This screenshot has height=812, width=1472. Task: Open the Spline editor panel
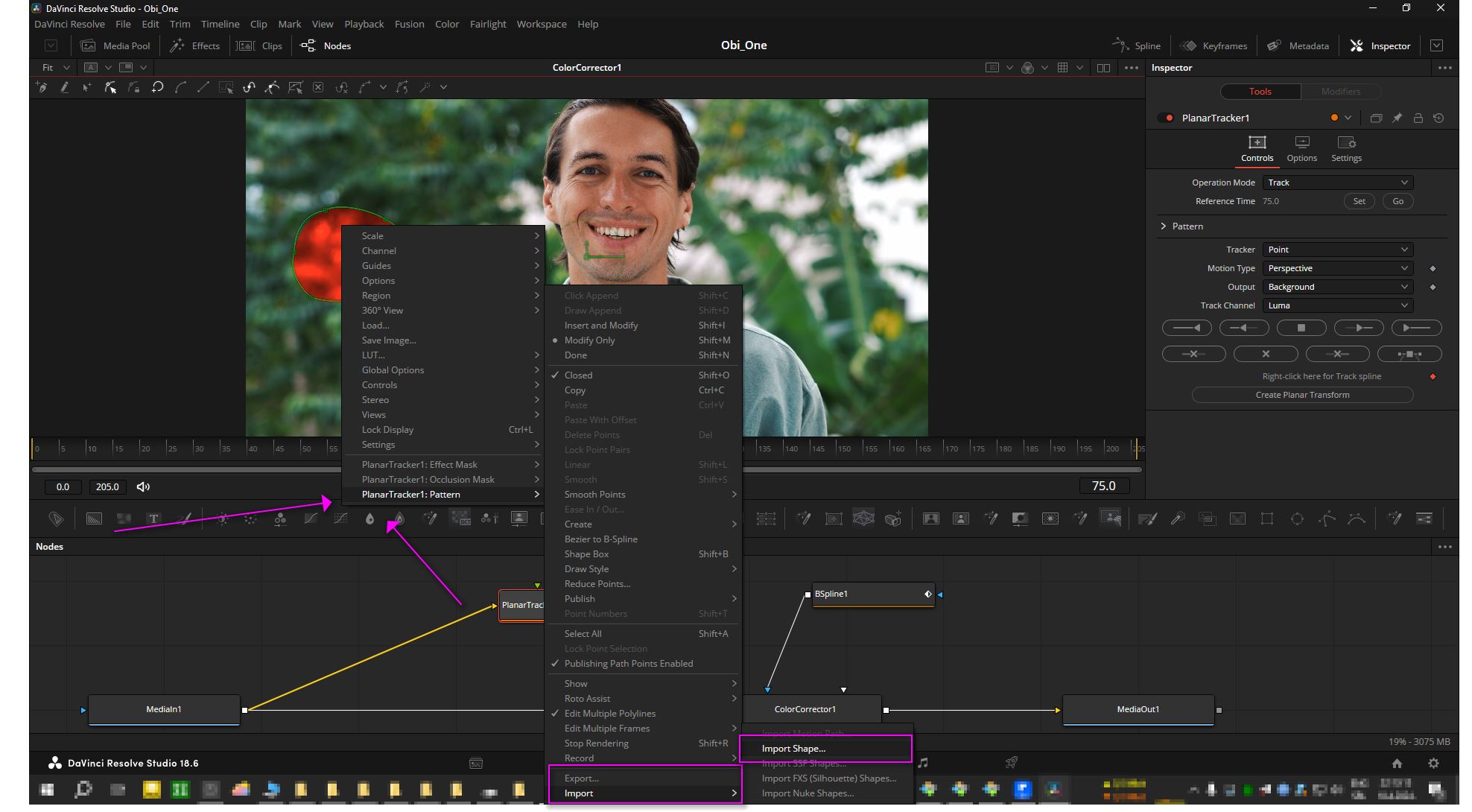click(x=1137, y=45)
